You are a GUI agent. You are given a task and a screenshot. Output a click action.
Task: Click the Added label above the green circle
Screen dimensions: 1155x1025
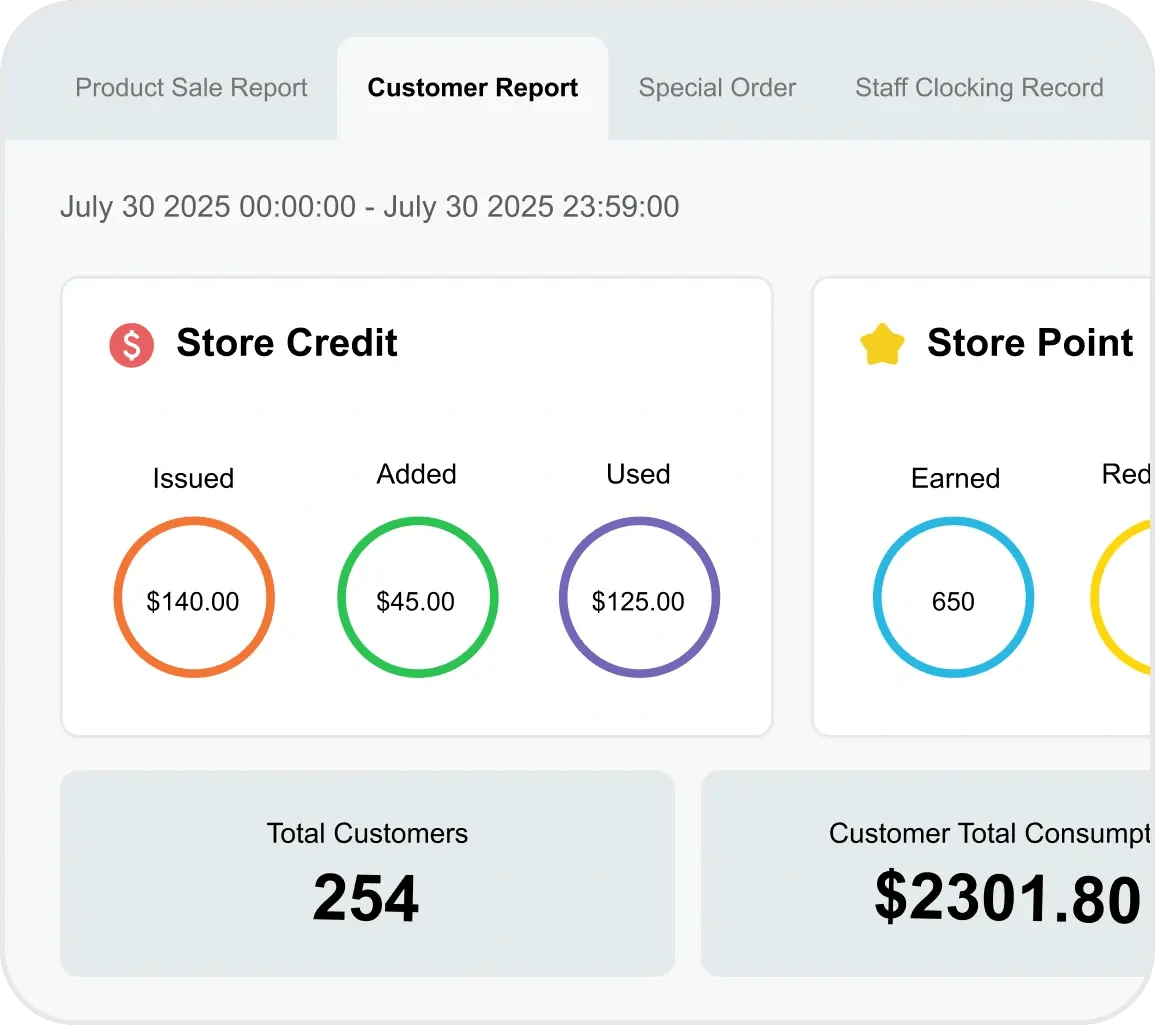[x=416, y=474]
